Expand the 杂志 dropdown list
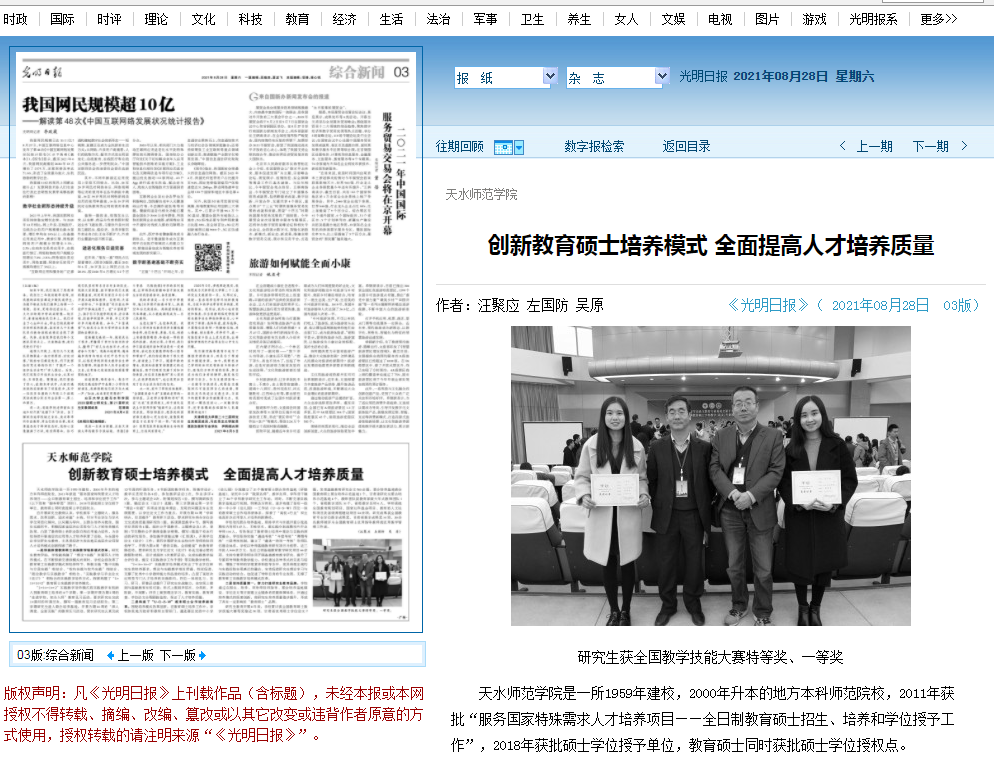Viewport: 994px width, 760px height. [661, 77]
